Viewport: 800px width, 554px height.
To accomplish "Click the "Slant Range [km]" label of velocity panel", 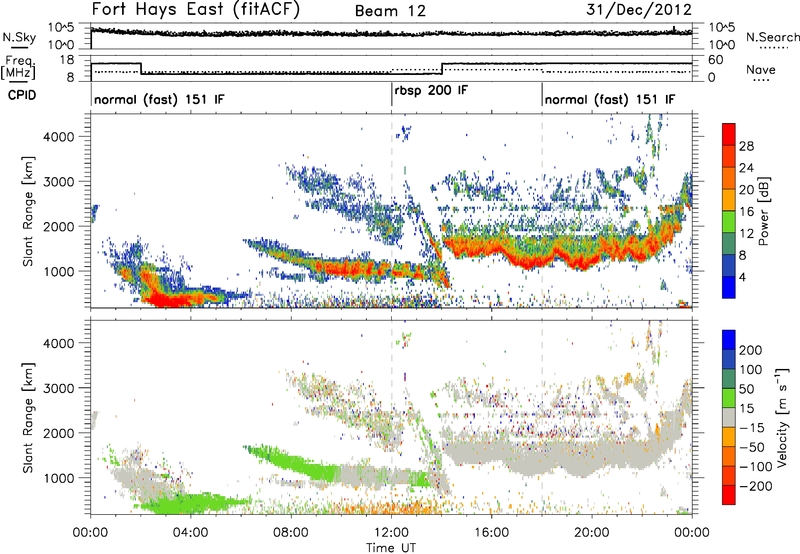I will pos(28,418).
